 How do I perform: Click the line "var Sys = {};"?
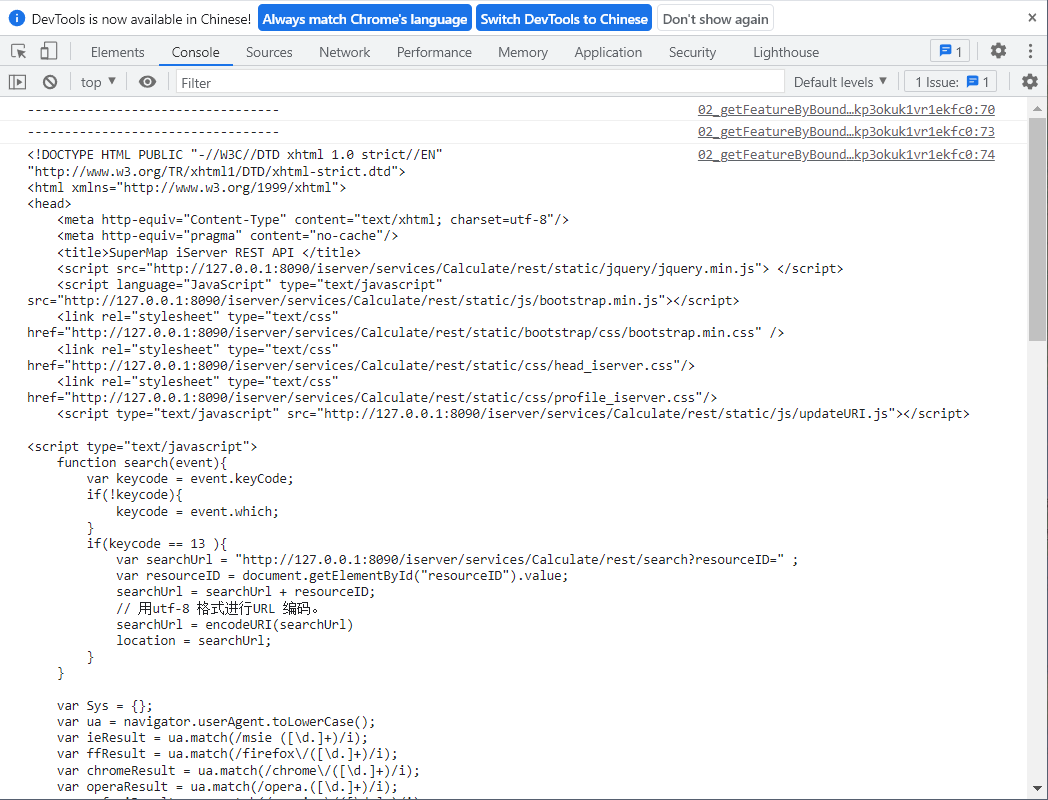pos(105,706)
